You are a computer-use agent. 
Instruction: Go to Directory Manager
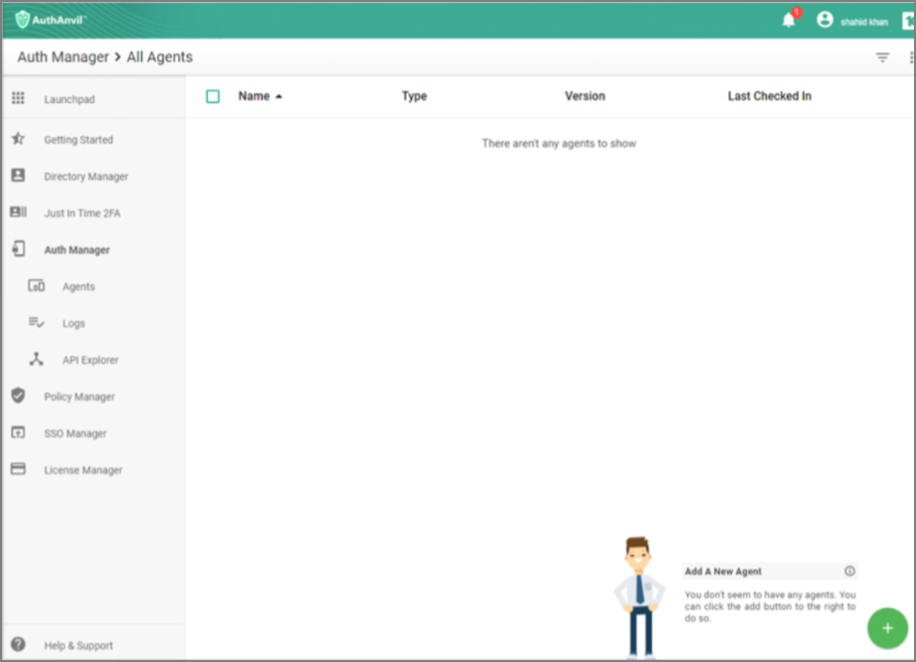click(86, 176)
